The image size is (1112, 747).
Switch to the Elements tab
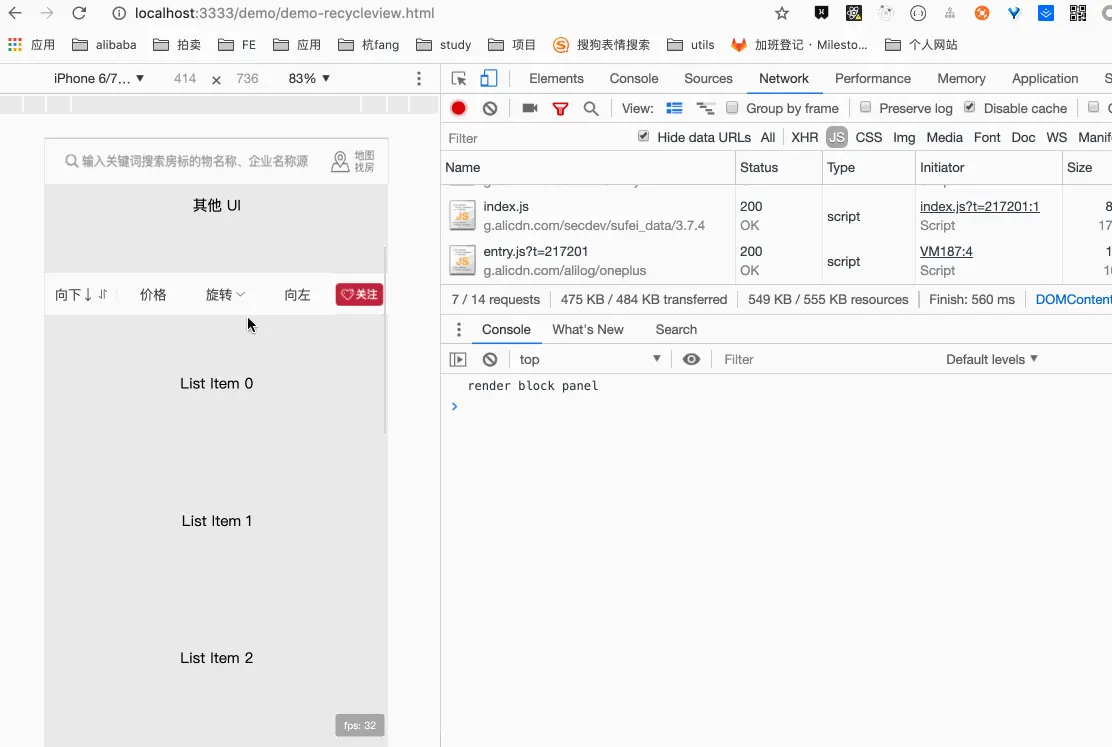click(x=556, y=79)
